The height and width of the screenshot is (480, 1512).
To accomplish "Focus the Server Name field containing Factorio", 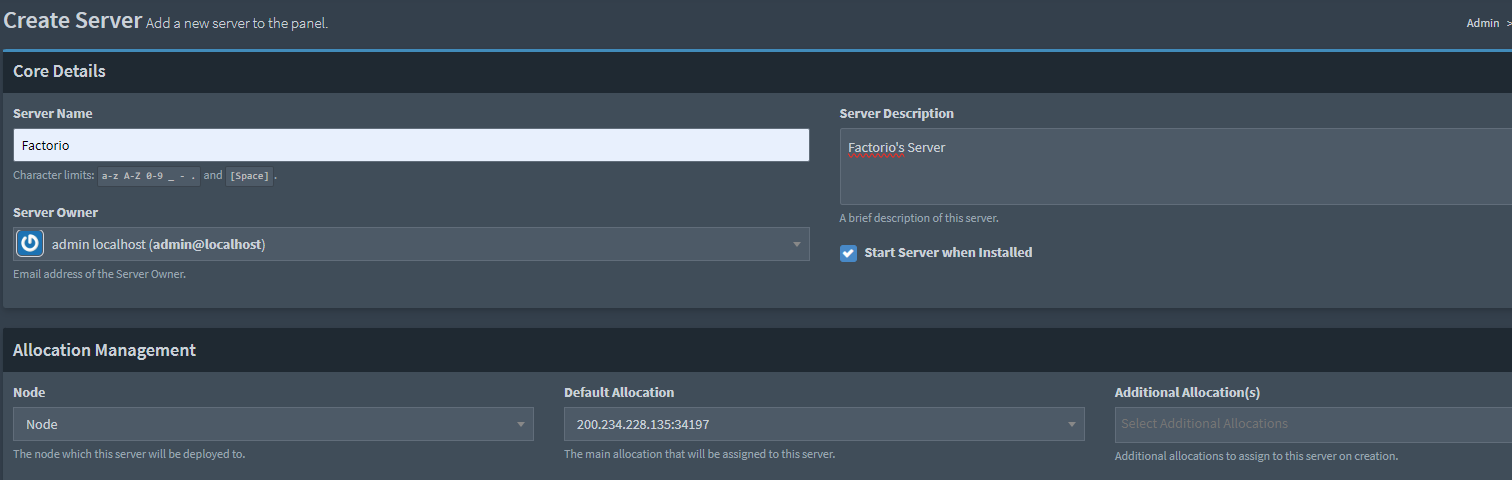I will point(411,145).
